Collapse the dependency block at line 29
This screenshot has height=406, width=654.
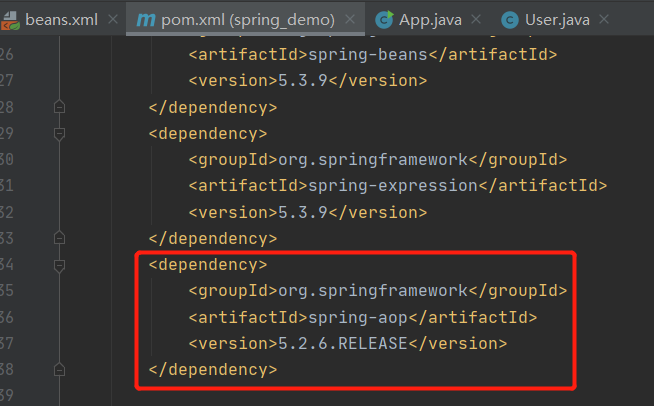[x=59, y=133]
